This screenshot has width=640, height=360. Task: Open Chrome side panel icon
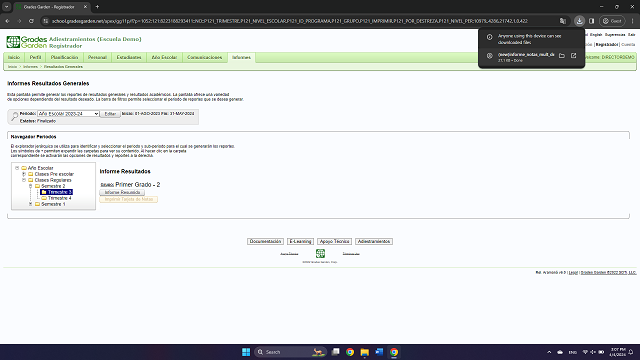point(591,21)
